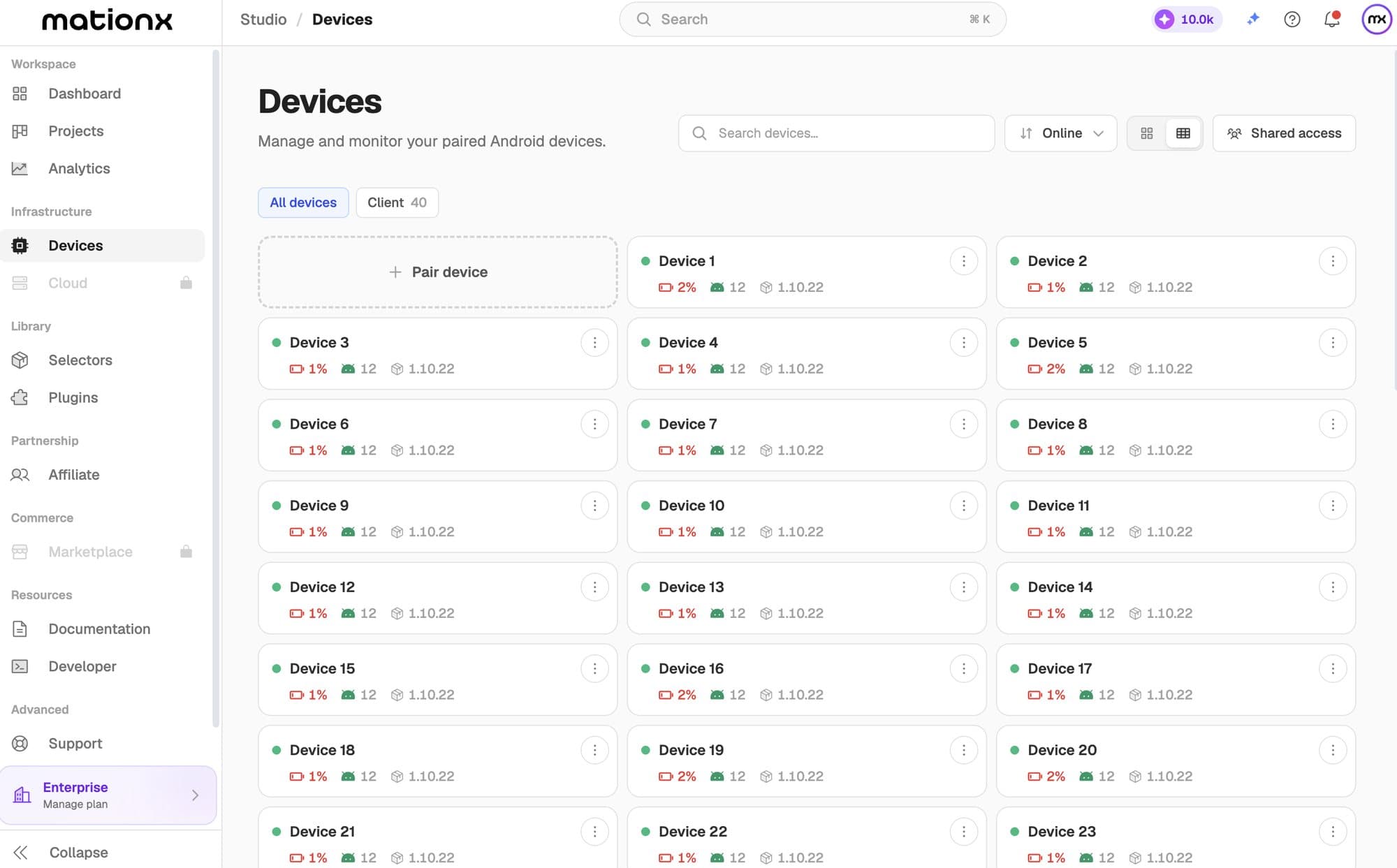
Task: Expand the Enterprise Manage plan panel
Action: click(108, 795)
